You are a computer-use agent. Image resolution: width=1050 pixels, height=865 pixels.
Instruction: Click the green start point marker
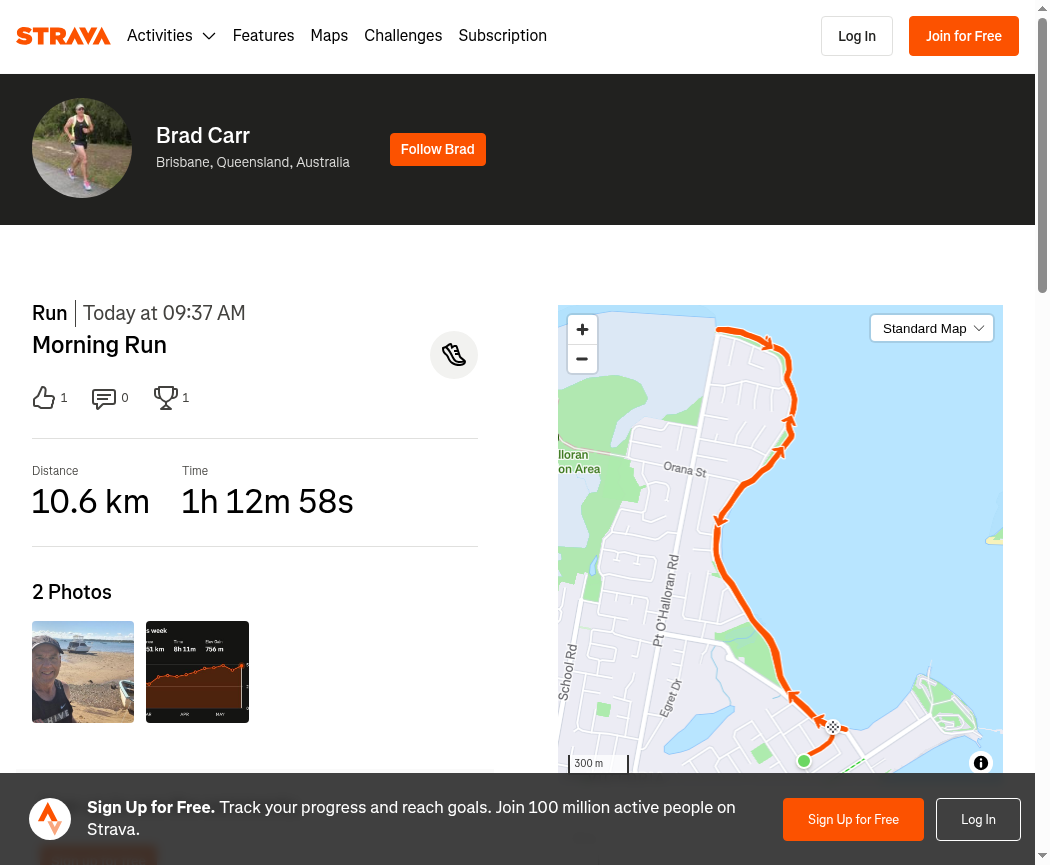coord(804,761)
